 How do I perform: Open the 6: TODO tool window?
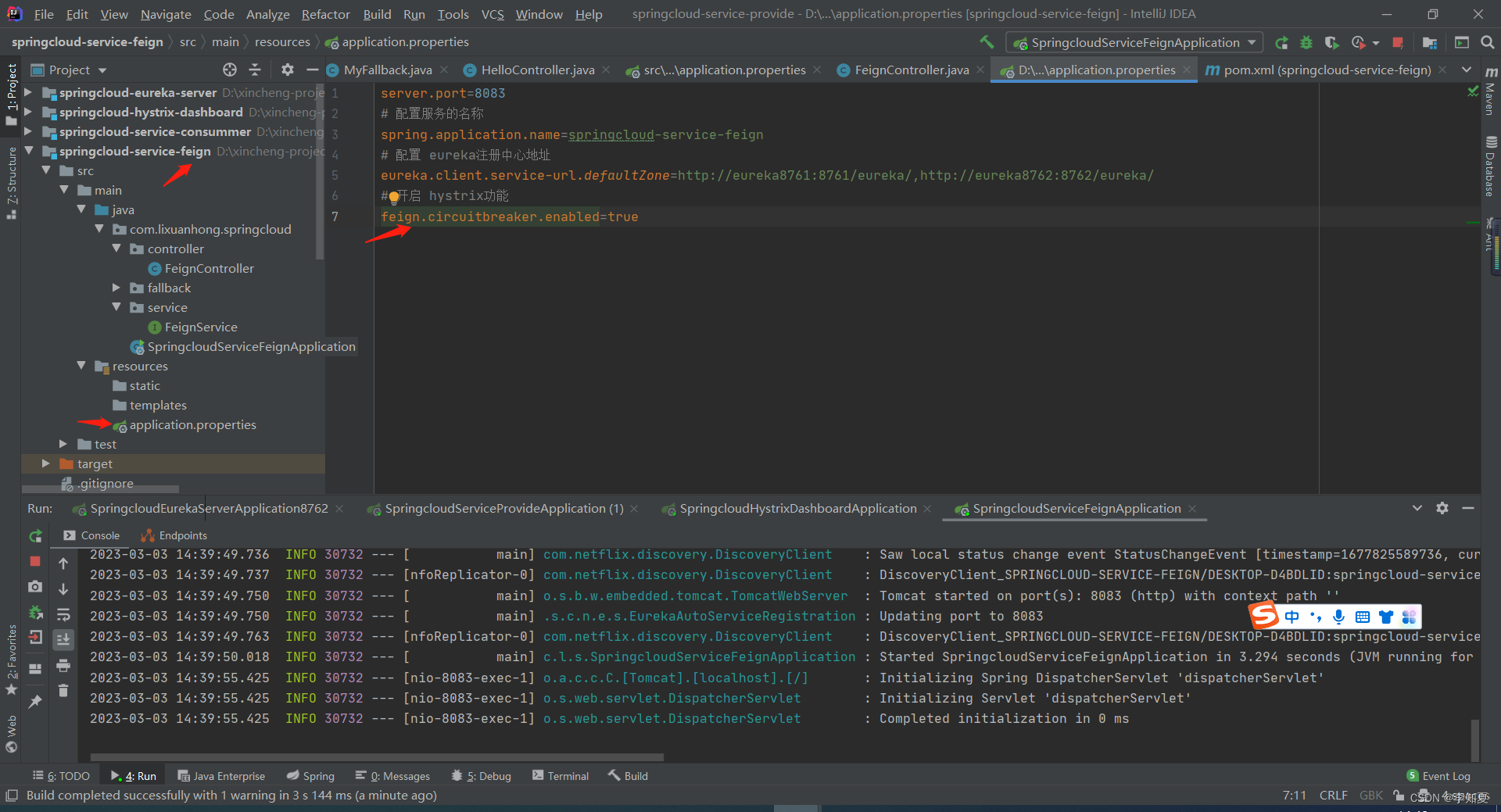click(x=61, y=775)
